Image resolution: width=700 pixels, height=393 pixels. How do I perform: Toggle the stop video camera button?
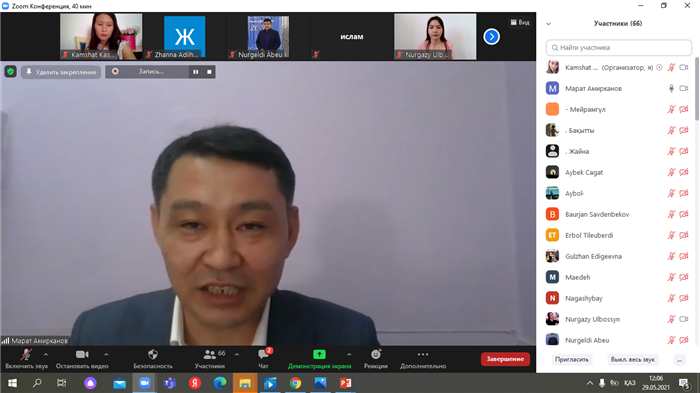[x=82, y=355]
